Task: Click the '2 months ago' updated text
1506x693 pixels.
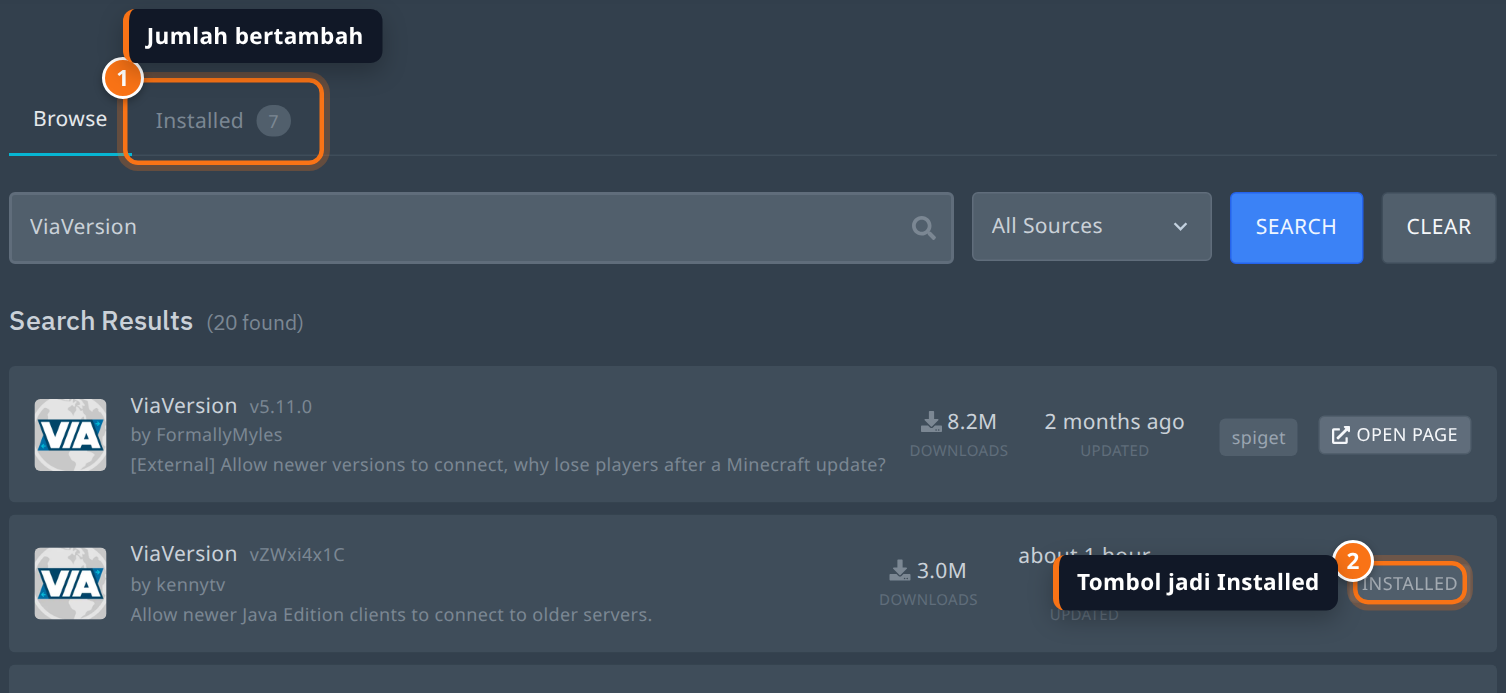Action: click(1114, 421)
